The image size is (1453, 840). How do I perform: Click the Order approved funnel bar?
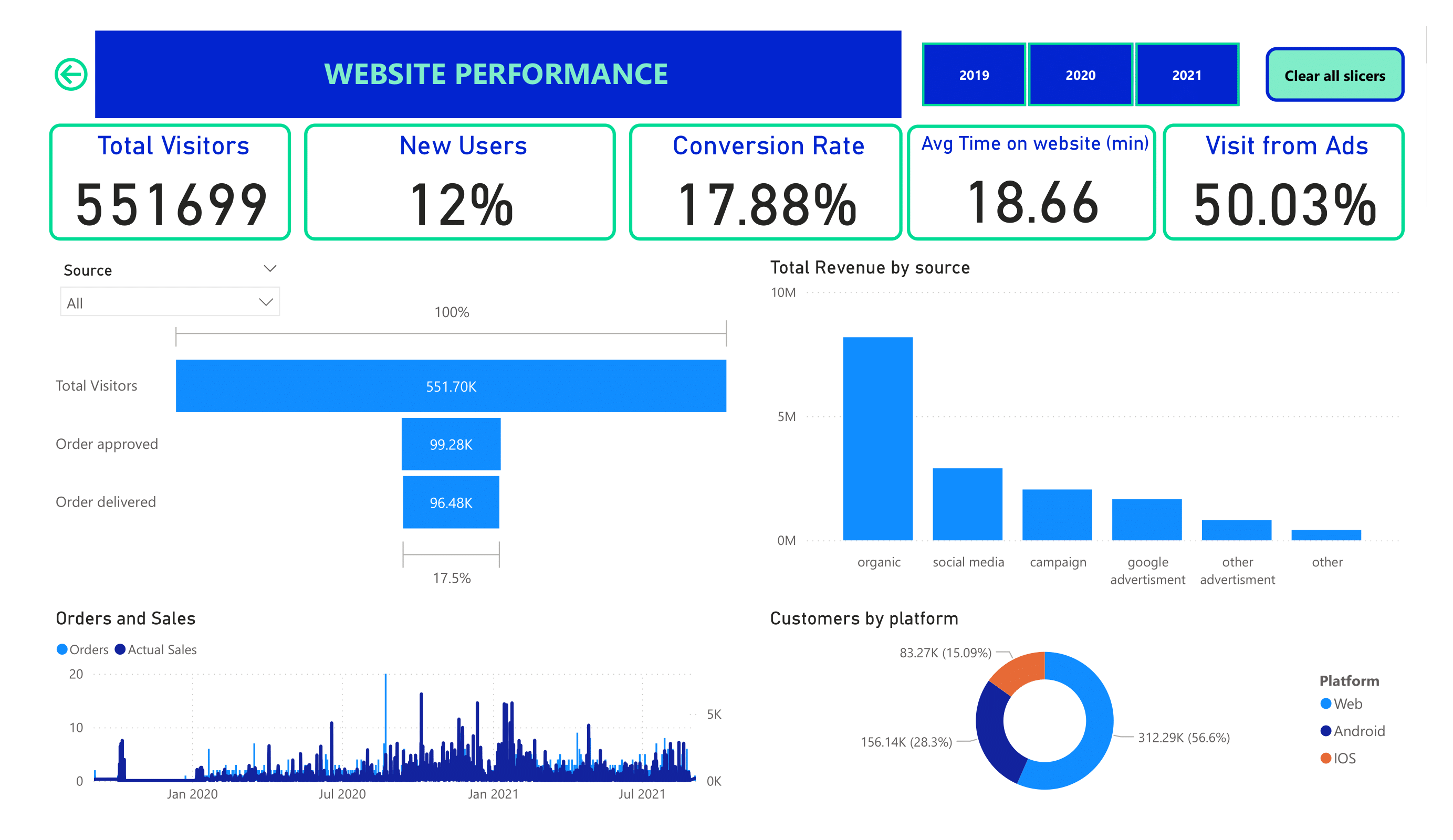point(451,444)
